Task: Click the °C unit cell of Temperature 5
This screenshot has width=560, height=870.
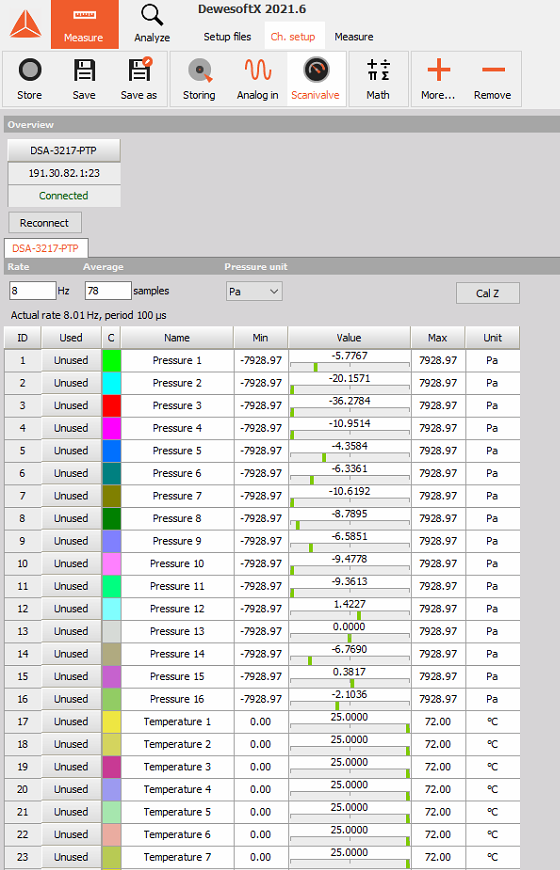Action: click(x=492, y=812)
